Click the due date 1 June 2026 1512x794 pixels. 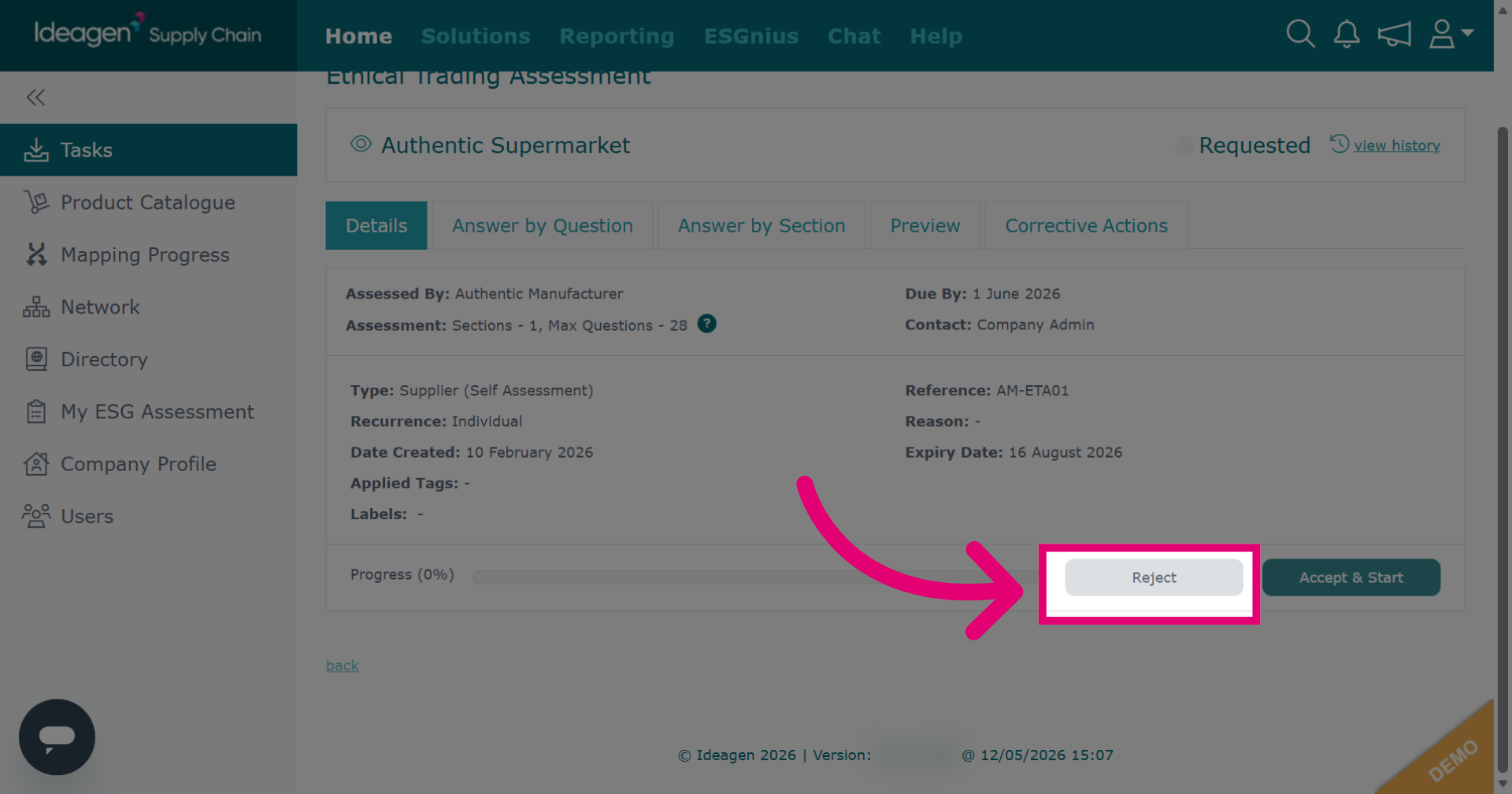[x=1016, y=294]
